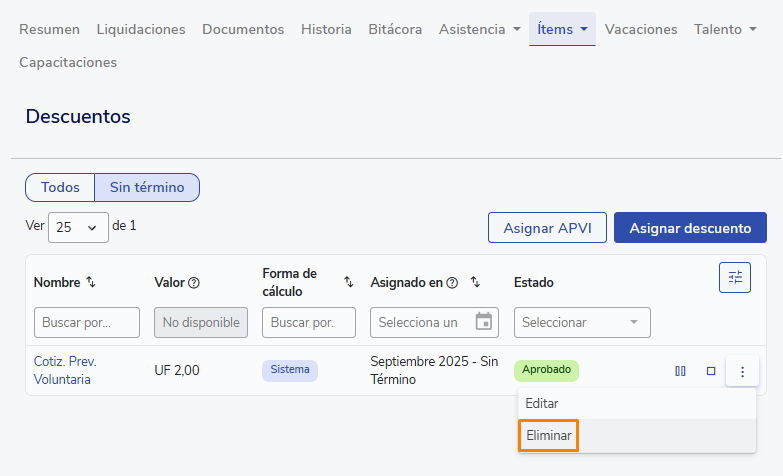
Task: Open the Cotiz. Prev. Voluntaria link
Action: [x=63, y=370]
